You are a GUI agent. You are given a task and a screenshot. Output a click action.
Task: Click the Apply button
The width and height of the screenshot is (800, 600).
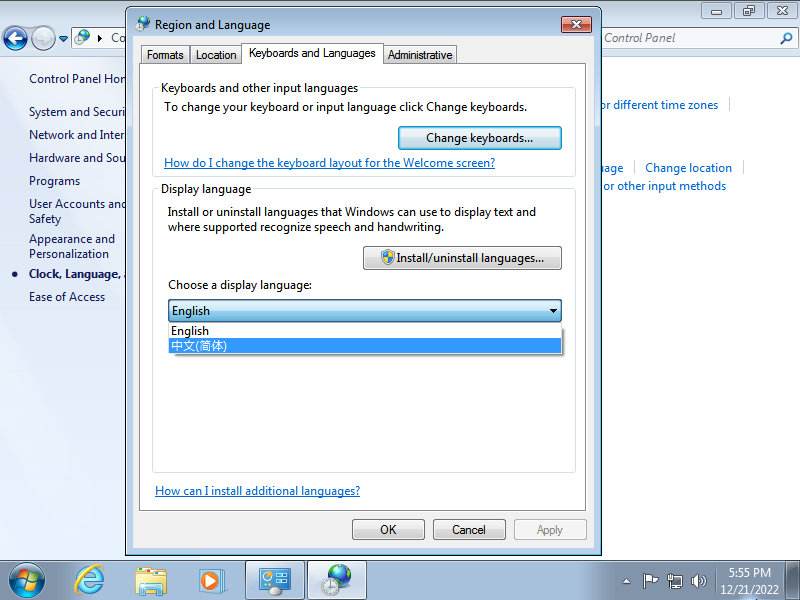pyautogui.click(x=549, y=530)
